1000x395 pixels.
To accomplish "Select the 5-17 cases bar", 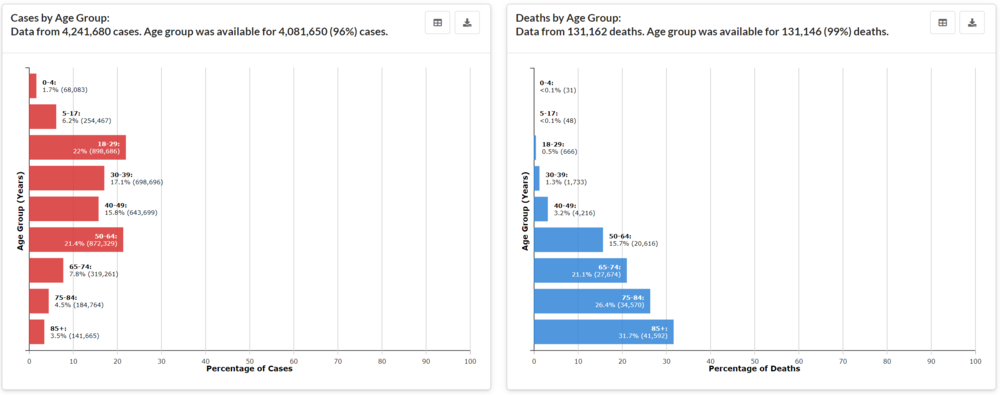I will click(43, 117).
